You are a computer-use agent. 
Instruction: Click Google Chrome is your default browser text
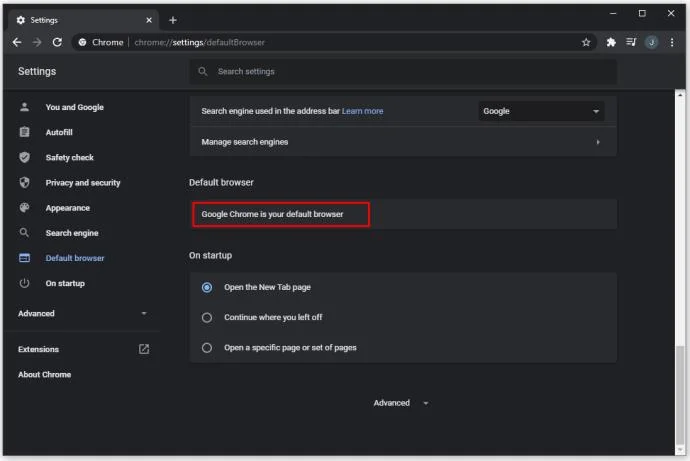pos(272,214)
